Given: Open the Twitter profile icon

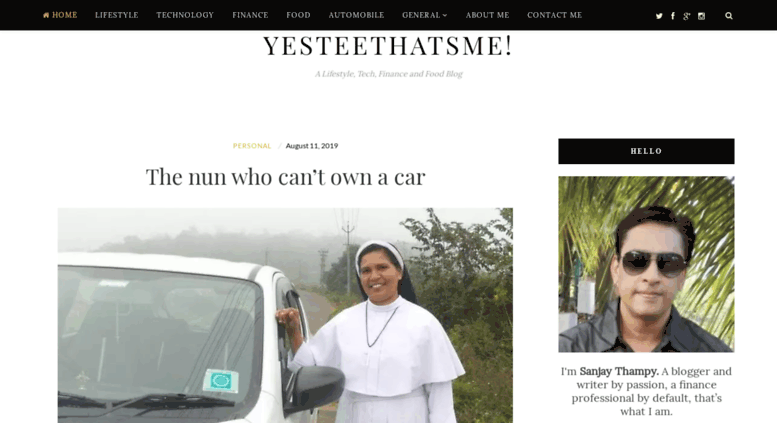Looking at the screenshot, I should click(659, 16).
